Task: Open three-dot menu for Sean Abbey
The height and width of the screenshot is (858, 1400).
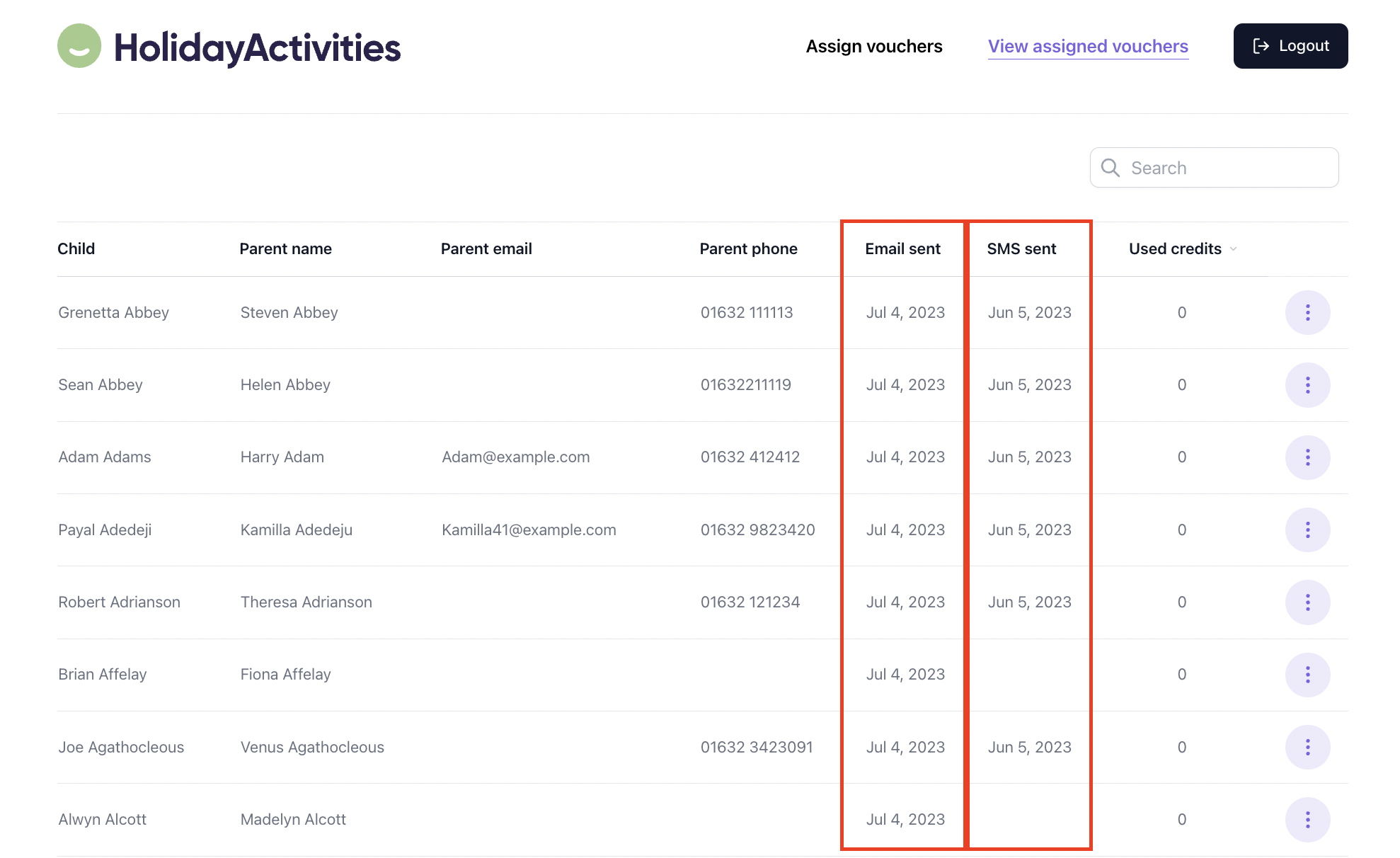Action: point(1307,385)
